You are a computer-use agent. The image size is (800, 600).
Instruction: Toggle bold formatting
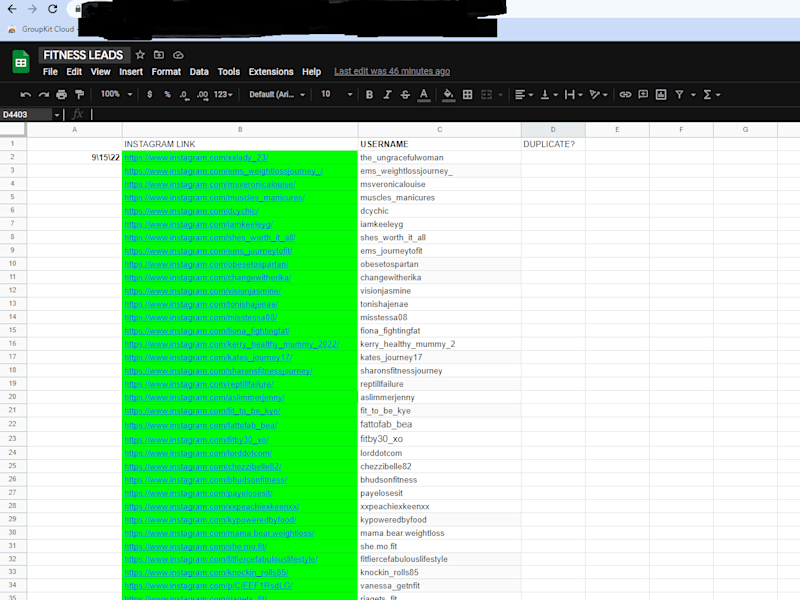pos(369,94)
